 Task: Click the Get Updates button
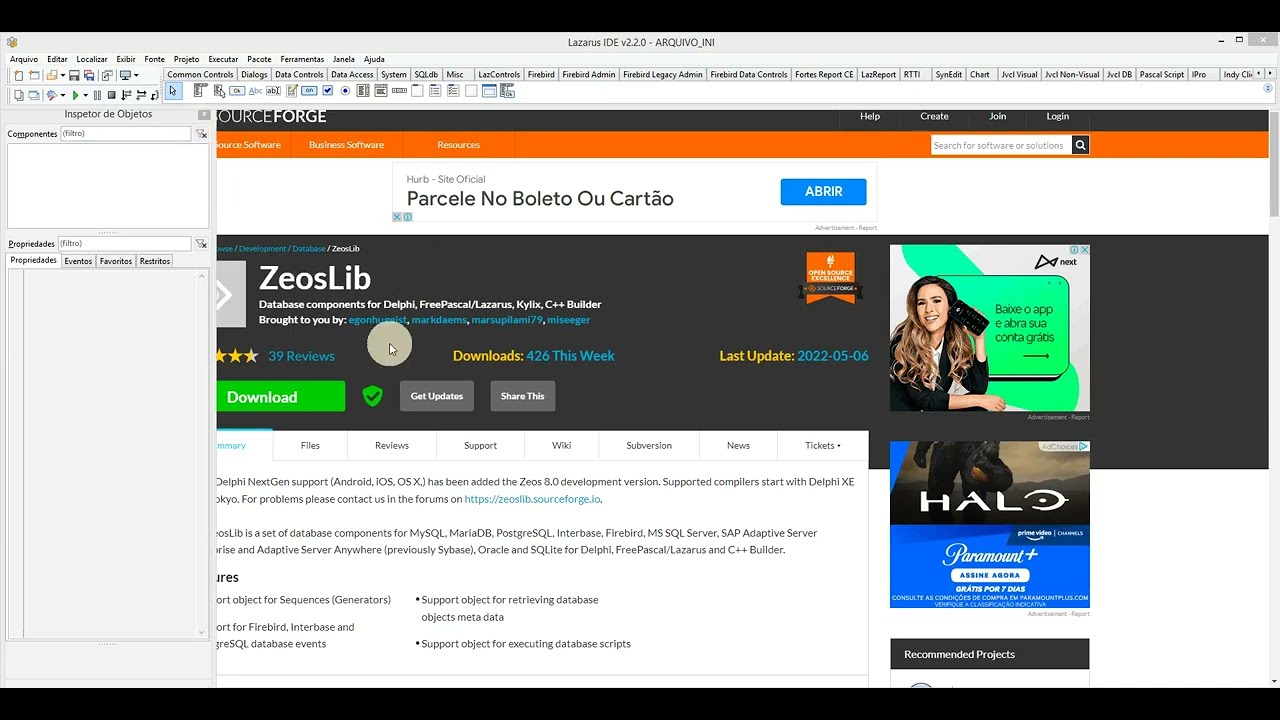click(437, 396)
